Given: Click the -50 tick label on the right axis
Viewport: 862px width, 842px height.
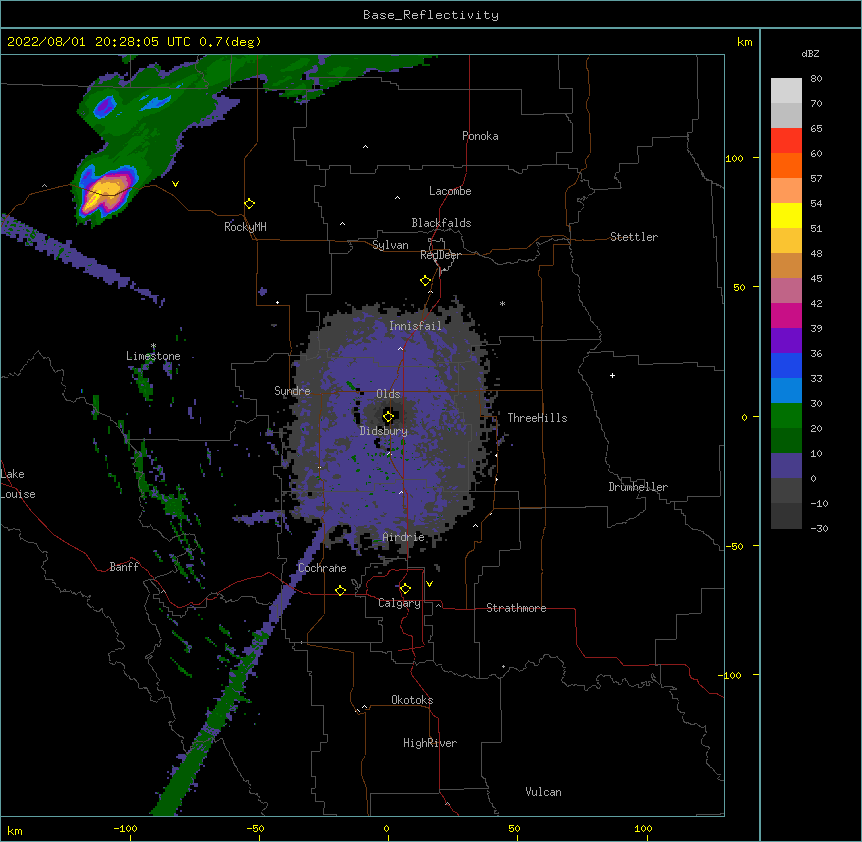Looking at the screenshot, I should (x=733, y=546).
